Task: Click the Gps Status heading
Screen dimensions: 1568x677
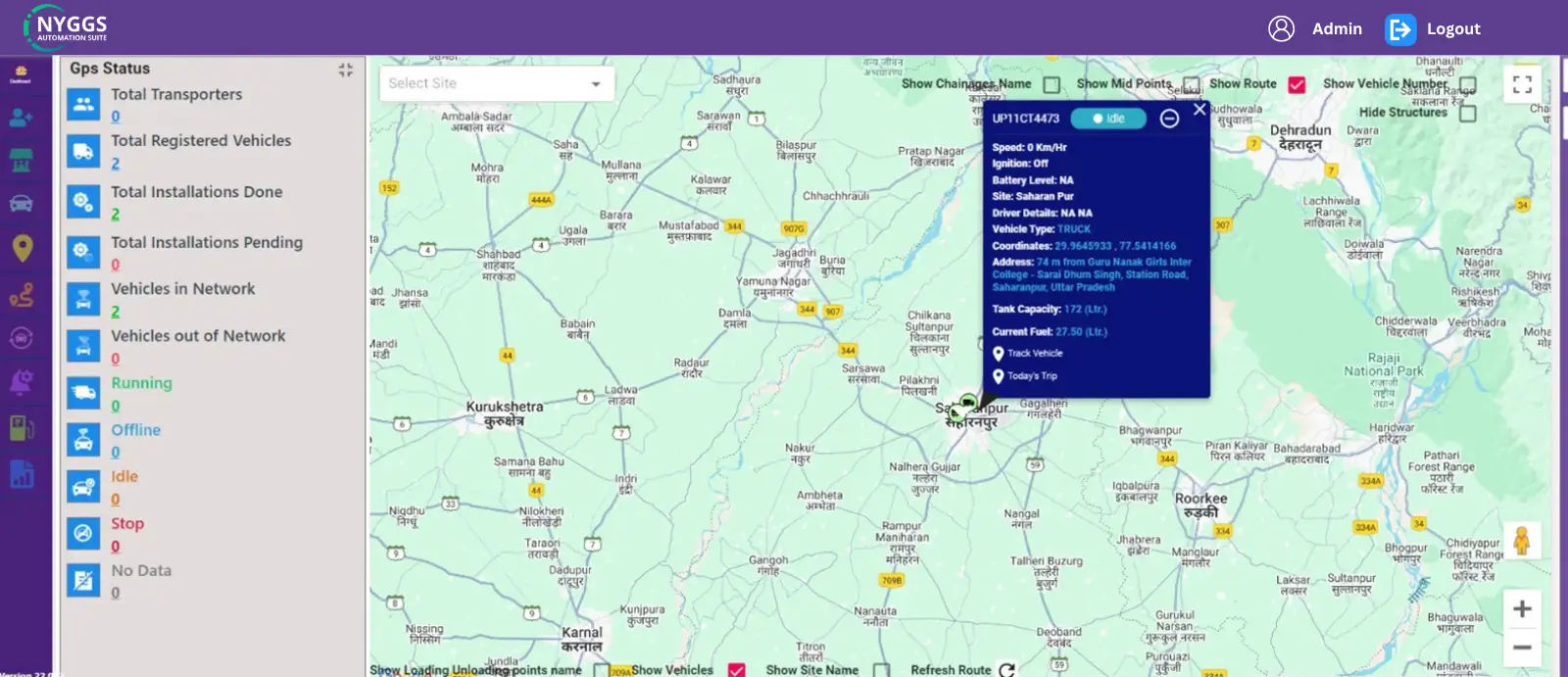Action: 110,69
